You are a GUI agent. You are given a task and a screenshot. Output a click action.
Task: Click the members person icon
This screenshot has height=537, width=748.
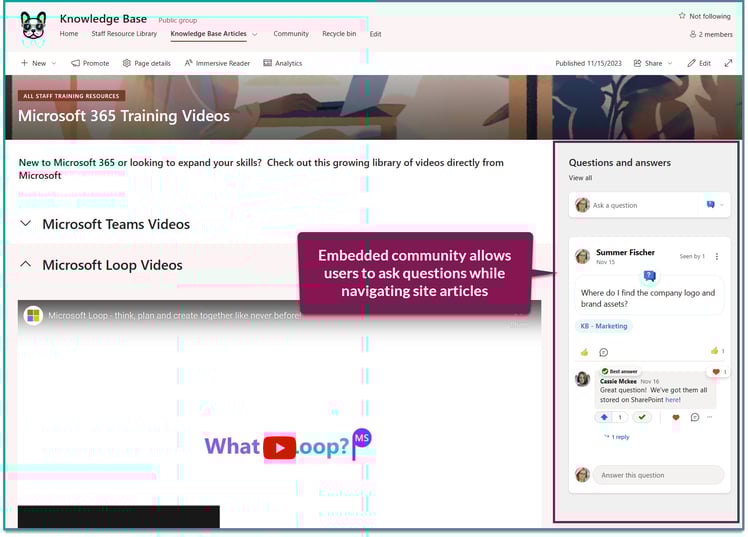point(693,34)
